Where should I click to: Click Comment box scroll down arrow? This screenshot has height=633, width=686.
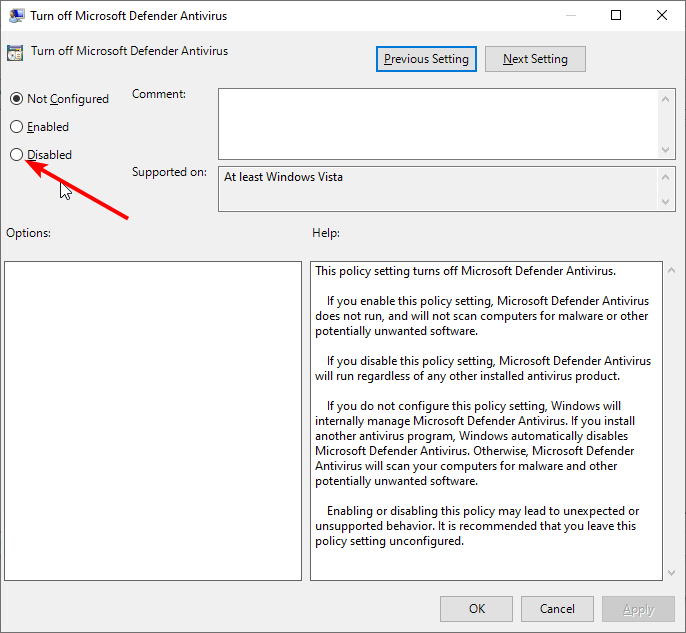click(665, 150)
